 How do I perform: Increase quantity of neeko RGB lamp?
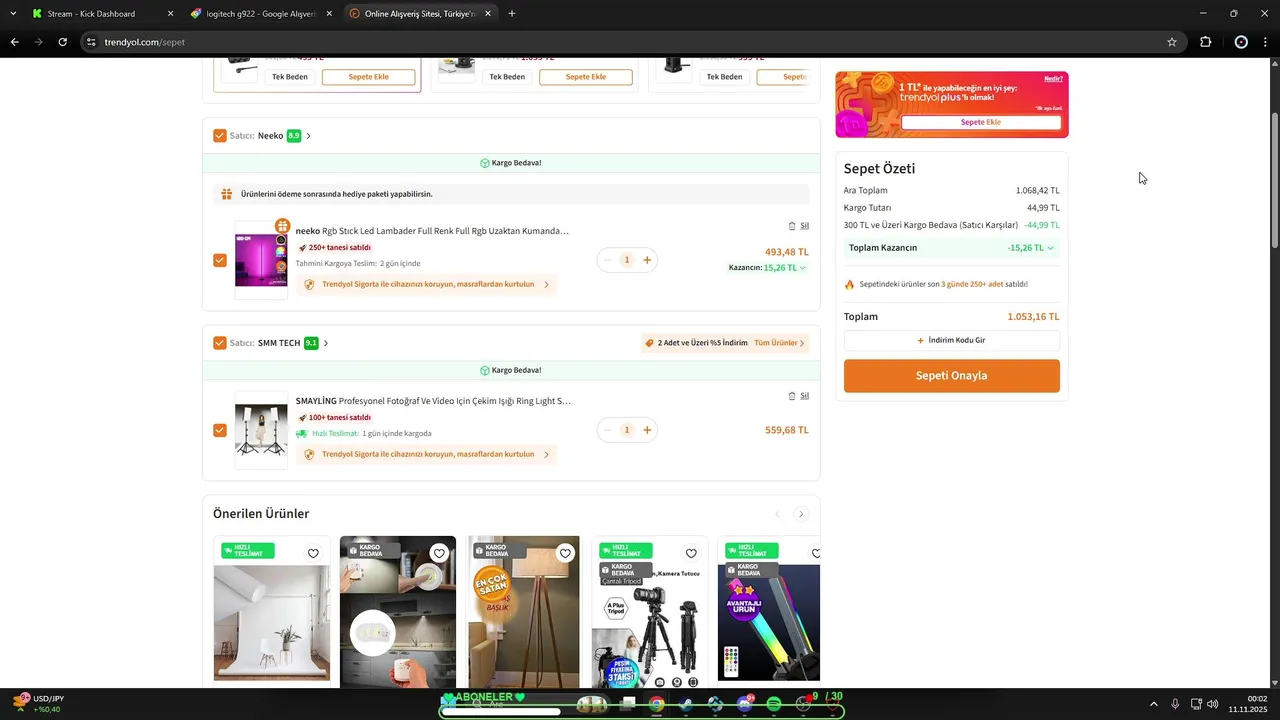[647, 260]
